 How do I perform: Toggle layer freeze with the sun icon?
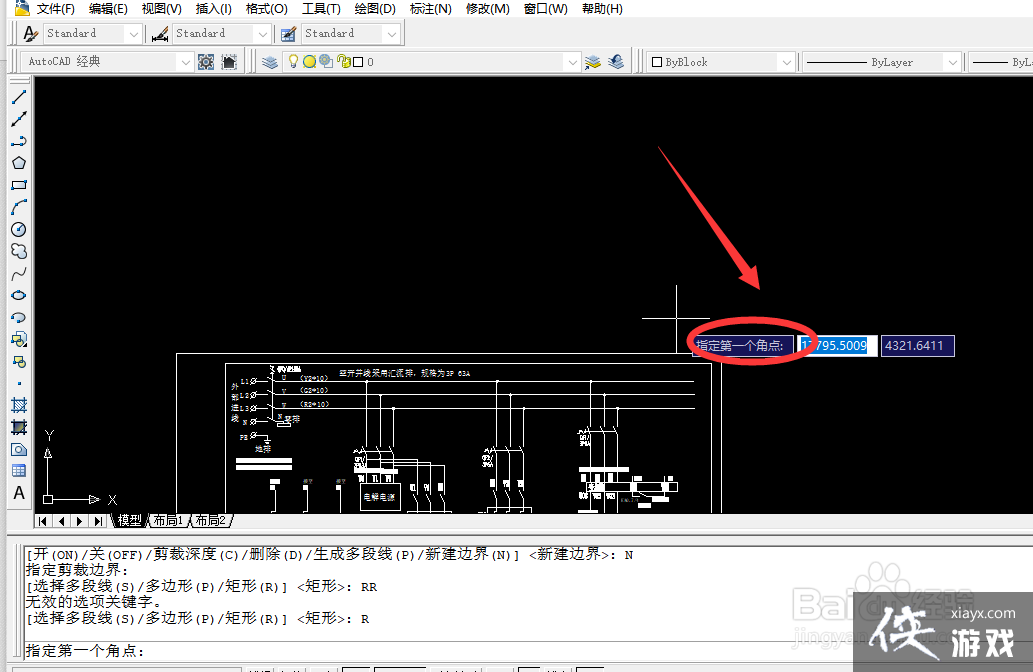coord(308,61)
